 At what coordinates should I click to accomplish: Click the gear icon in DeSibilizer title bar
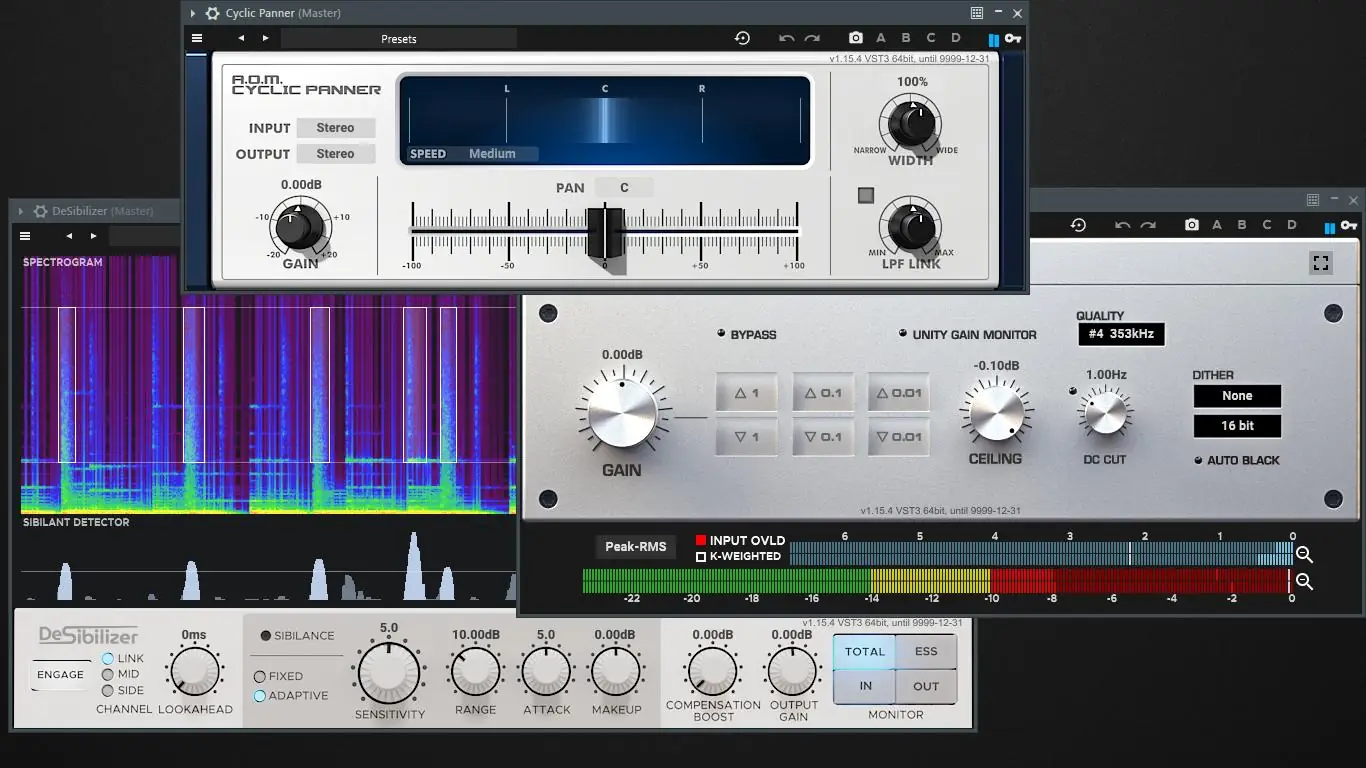point(40,211)
